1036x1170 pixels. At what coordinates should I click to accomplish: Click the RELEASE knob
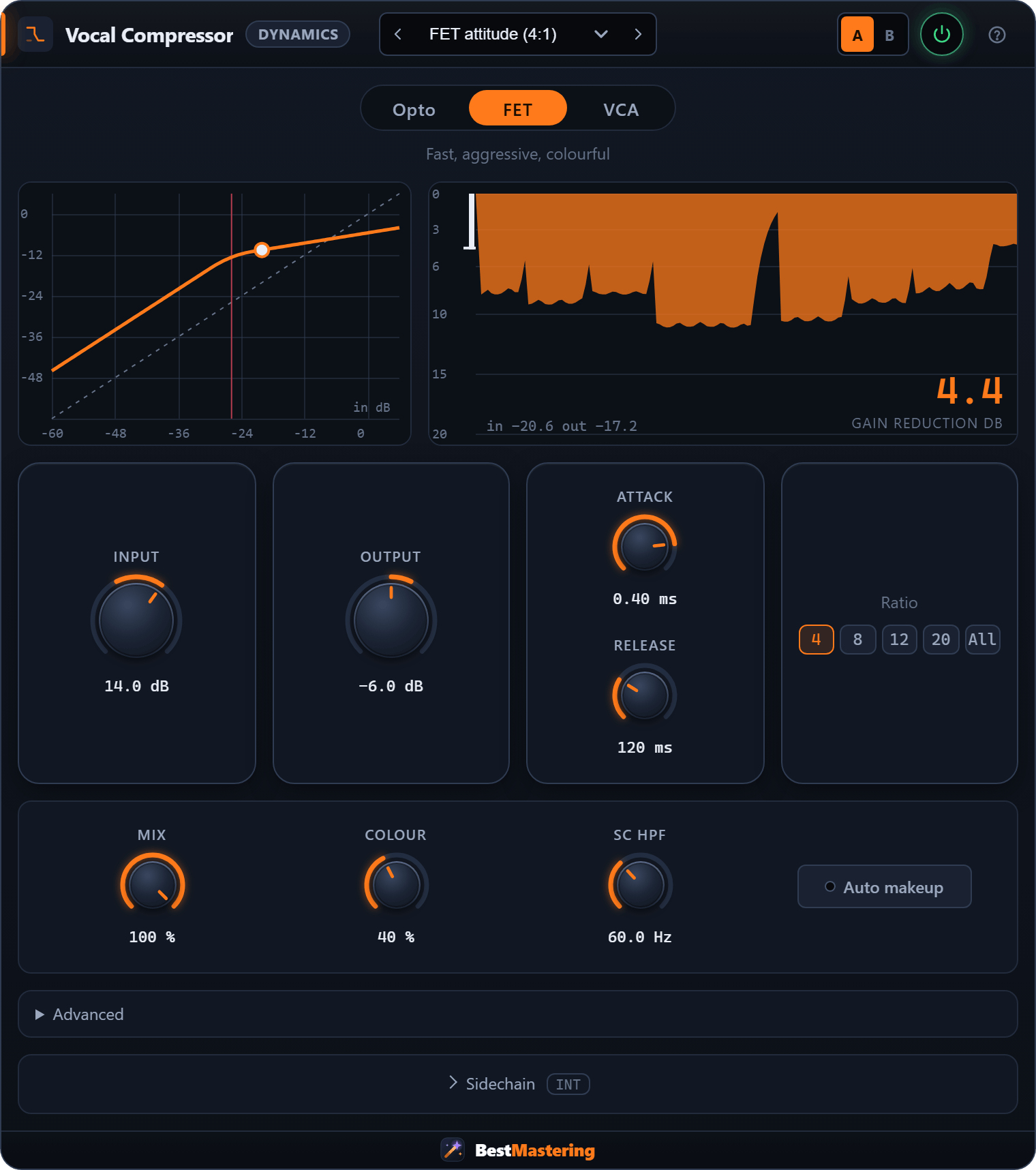(x=645, y=695)
